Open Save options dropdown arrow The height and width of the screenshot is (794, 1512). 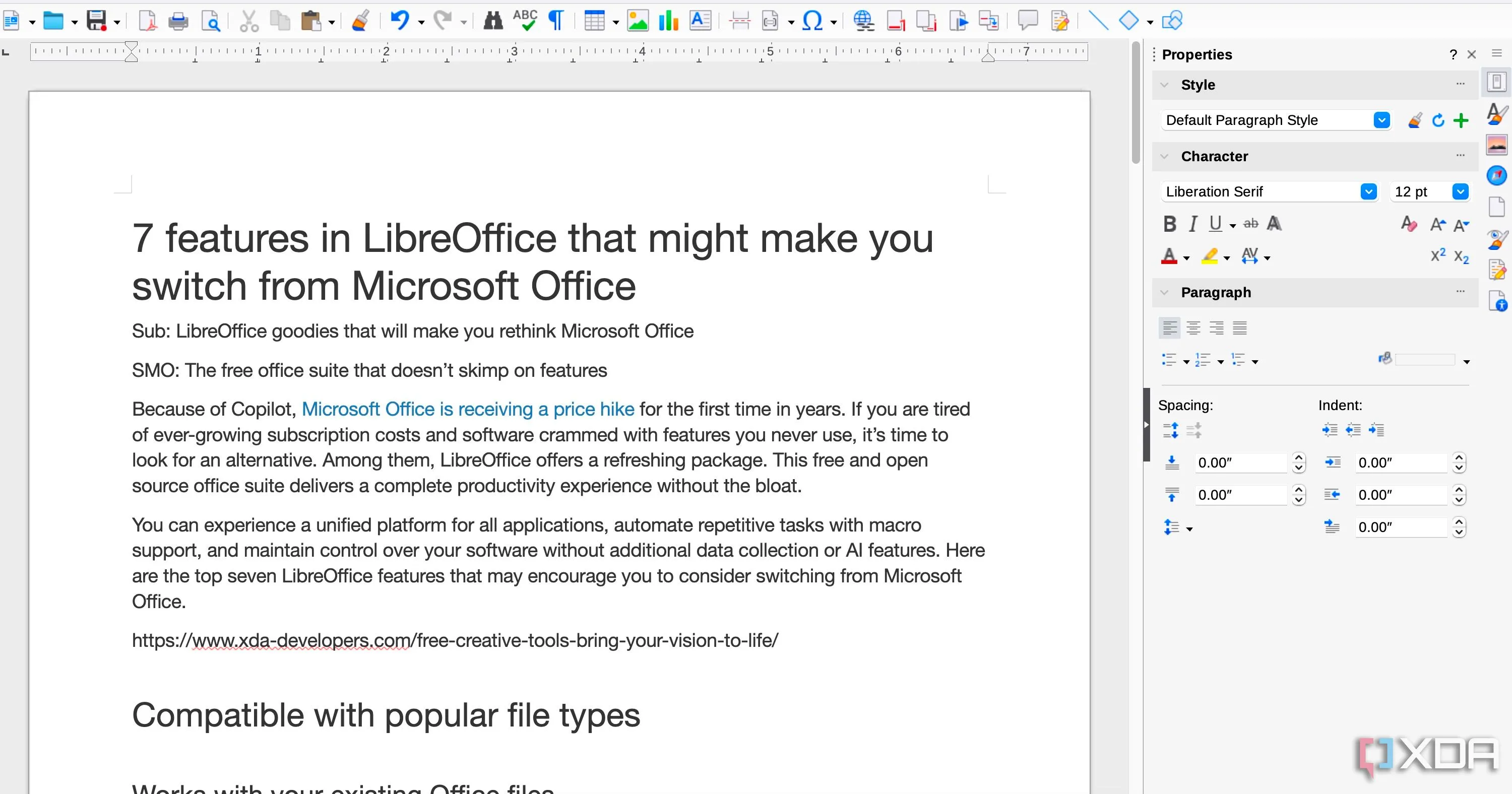tap(117, 23)
